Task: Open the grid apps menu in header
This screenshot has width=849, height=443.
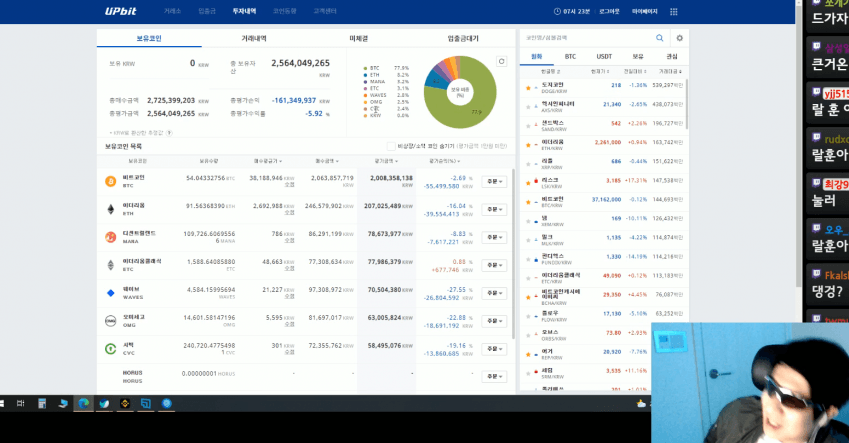Action: click(x=674, y=11)
